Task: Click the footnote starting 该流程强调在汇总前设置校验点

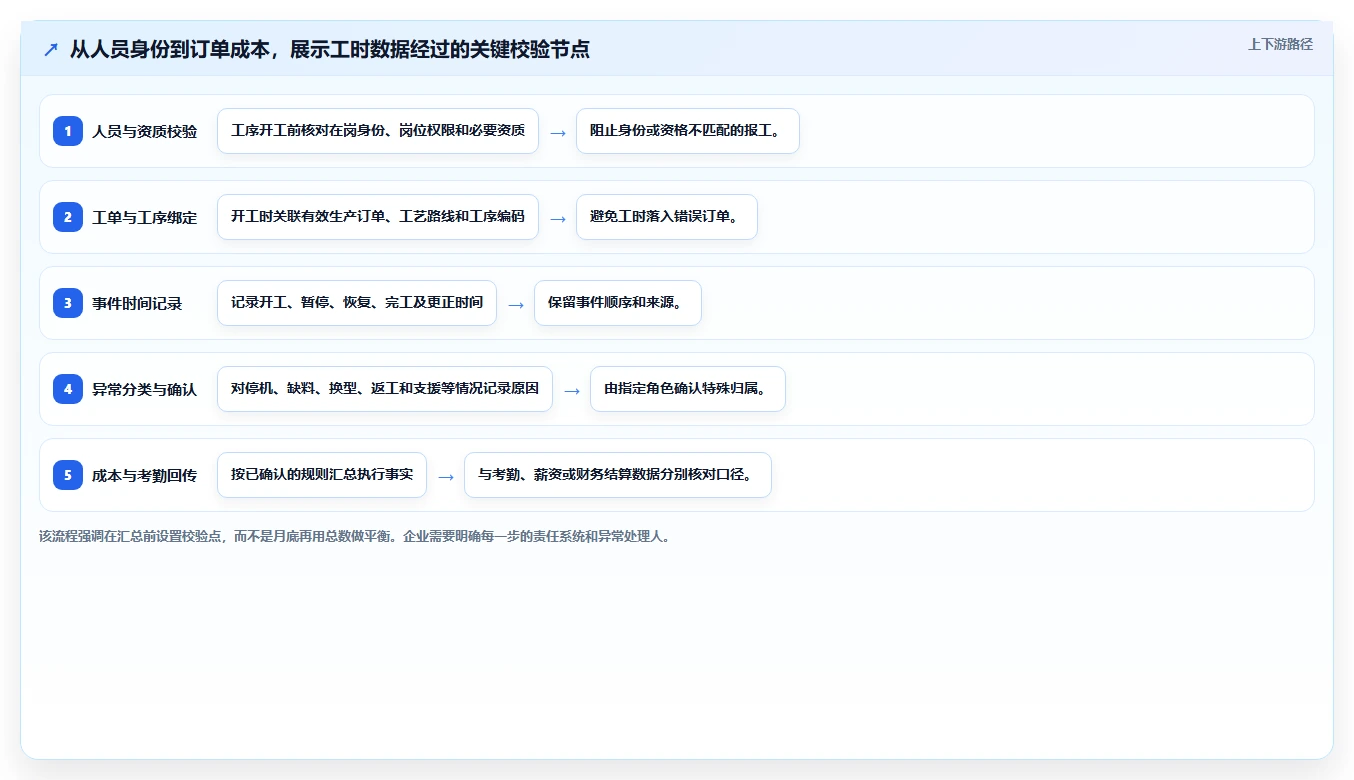Action: [354, 536]
